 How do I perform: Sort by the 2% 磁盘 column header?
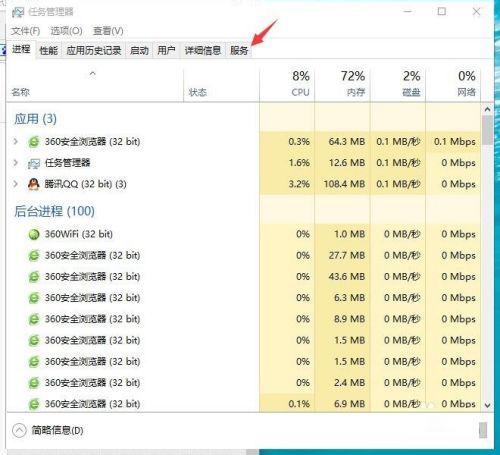click(x=398, y=85)
